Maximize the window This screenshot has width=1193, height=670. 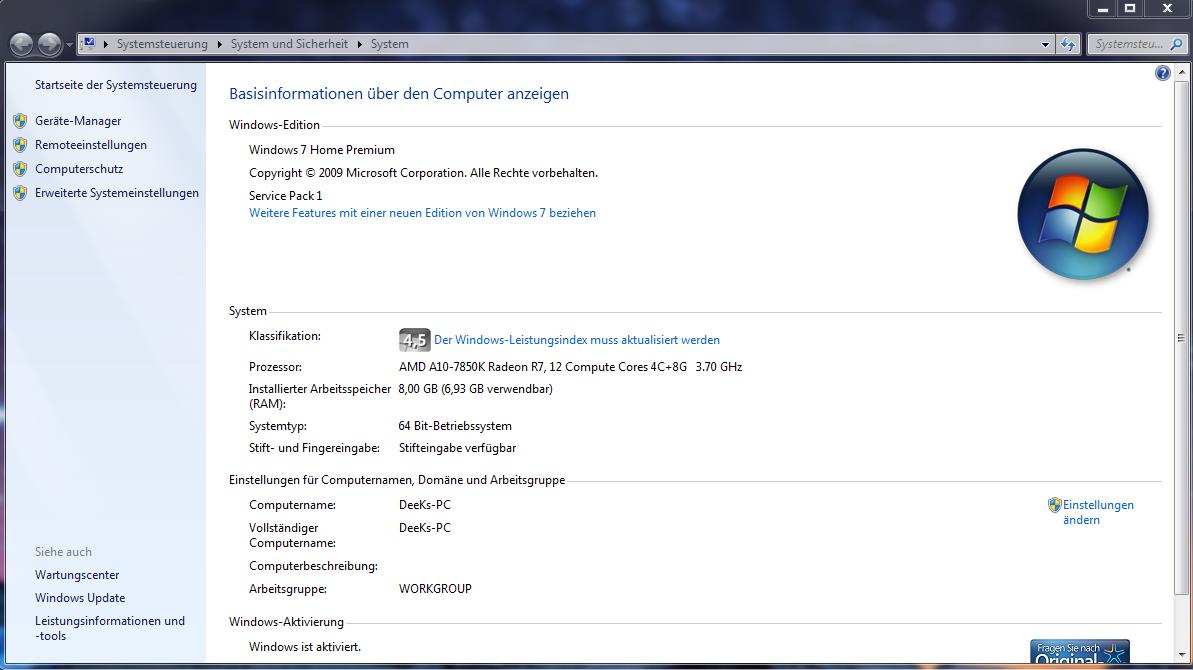click(1130, 8)
